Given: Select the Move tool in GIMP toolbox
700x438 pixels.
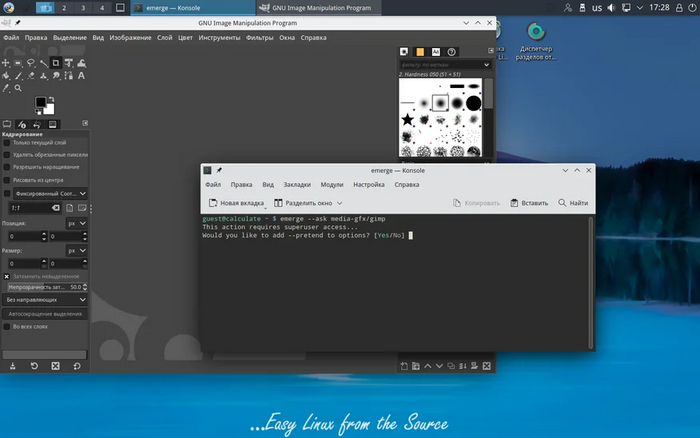Looking at the screenshot, I should click(x=5, y=63).
